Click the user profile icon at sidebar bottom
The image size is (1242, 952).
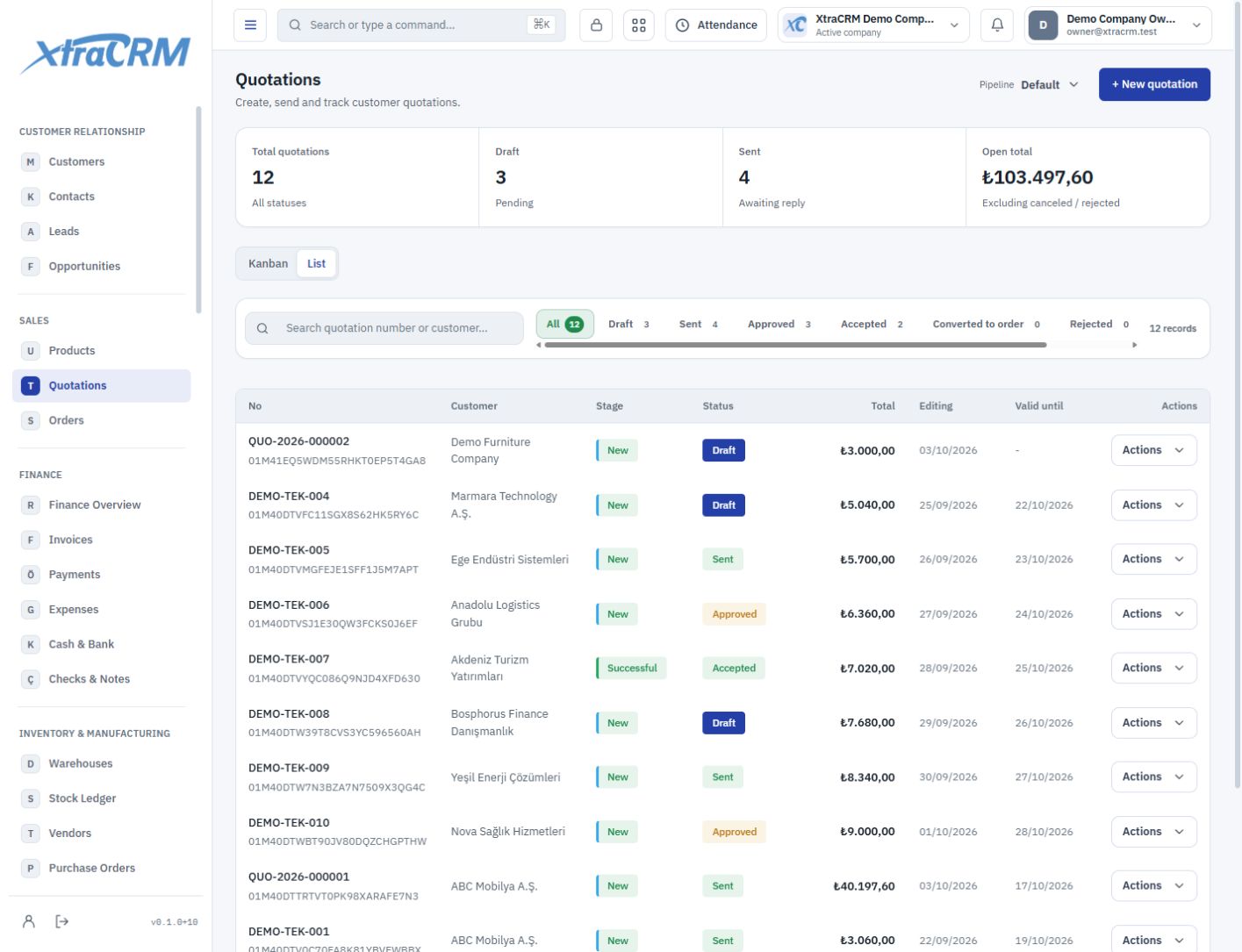click(29, 921)
